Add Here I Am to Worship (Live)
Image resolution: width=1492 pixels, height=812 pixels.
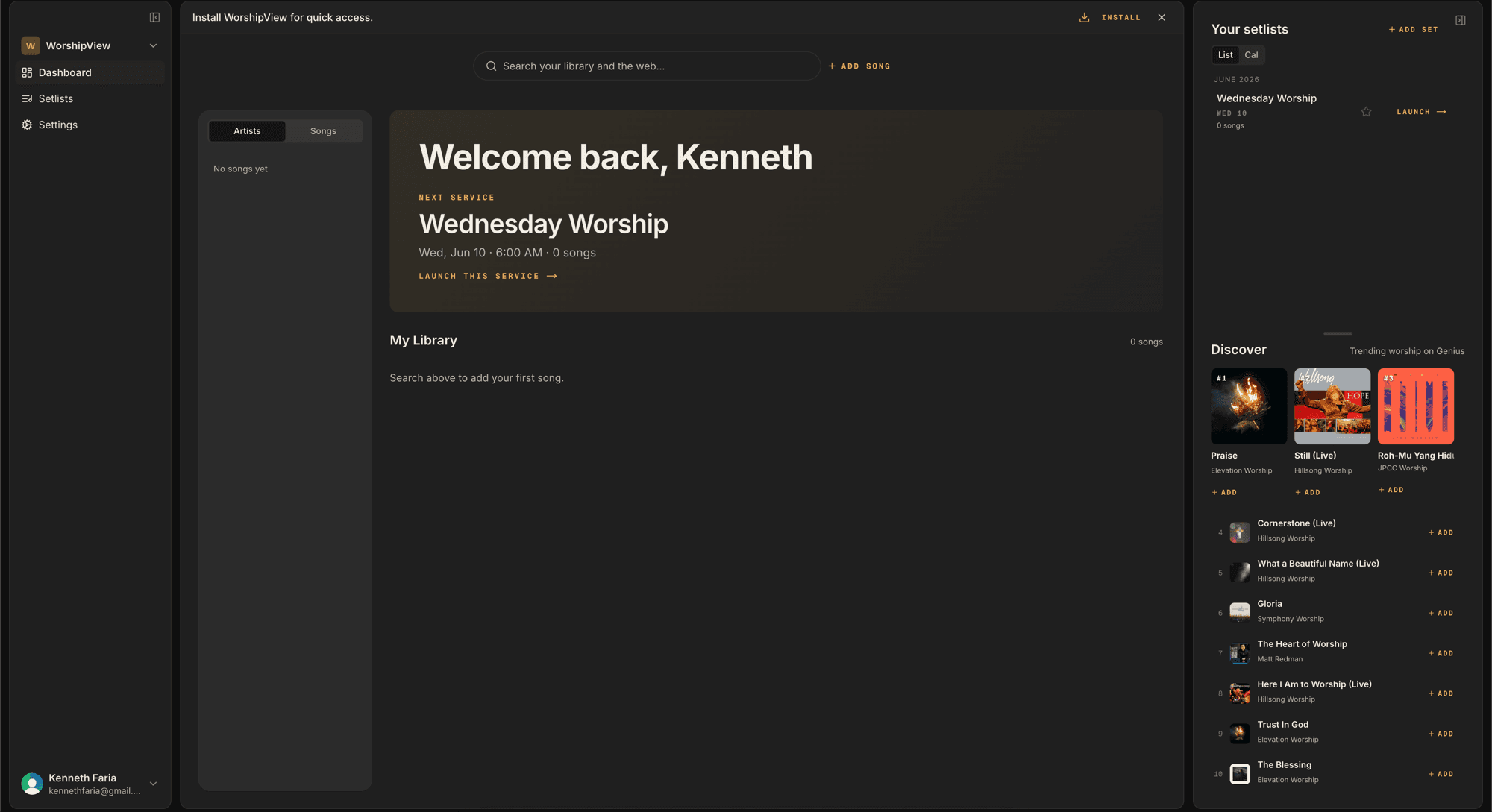(1441, 693)
